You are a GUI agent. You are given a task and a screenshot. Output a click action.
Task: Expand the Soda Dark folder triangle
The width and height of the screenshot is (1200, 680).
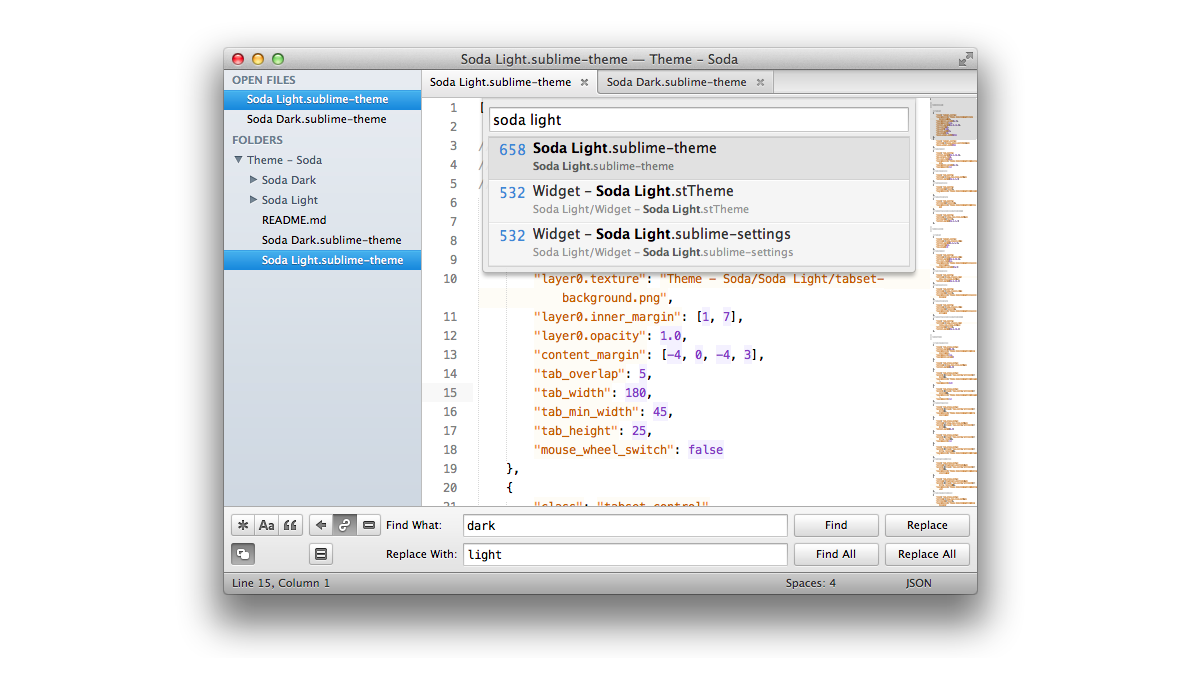click(253, 180)
